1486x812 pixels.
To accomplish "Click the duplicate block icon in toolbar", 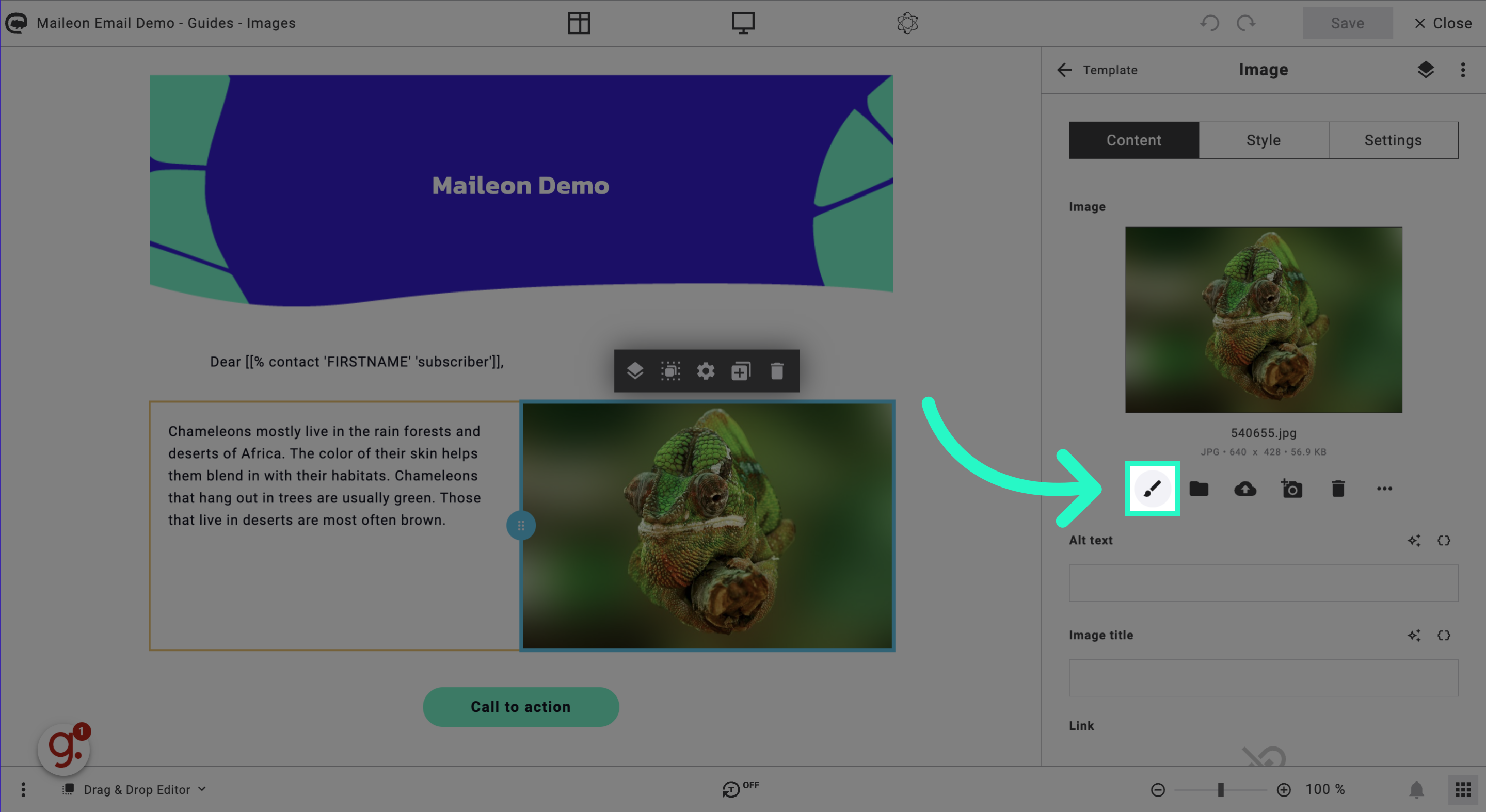I will tap(741, 371).
